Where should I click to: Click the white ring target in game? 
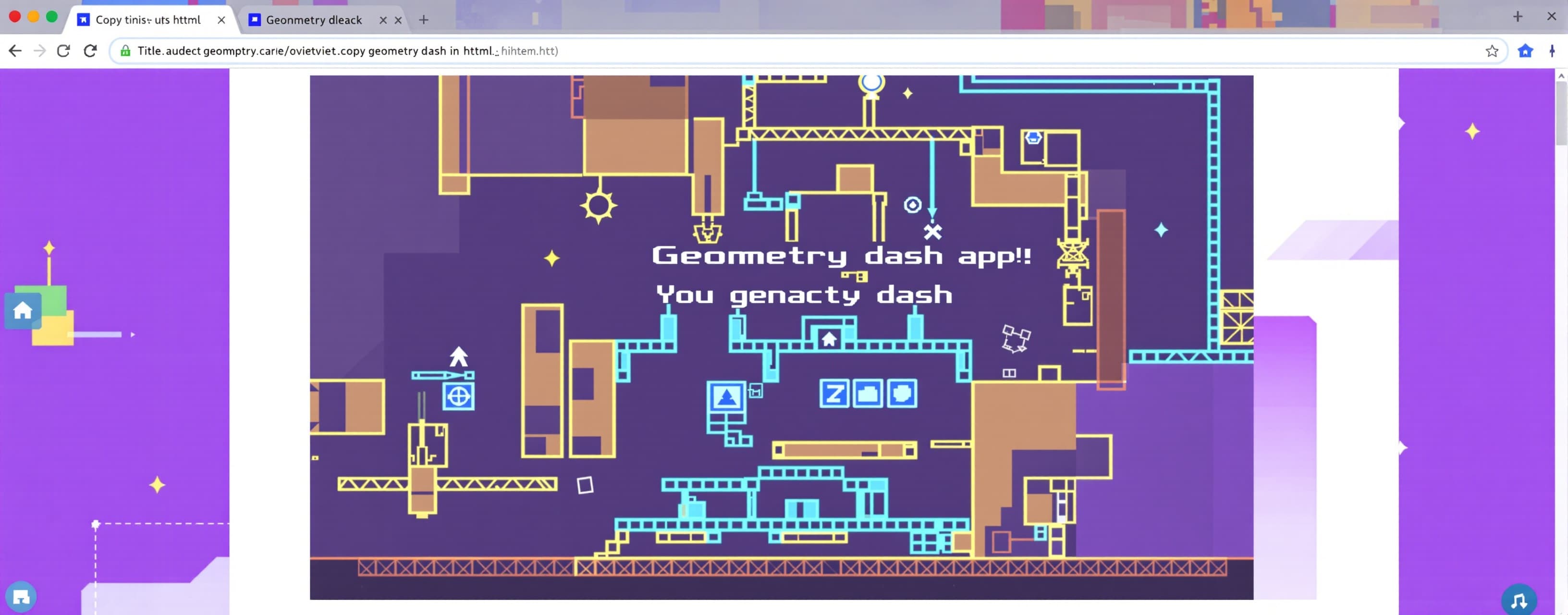[x=912, y=205]
